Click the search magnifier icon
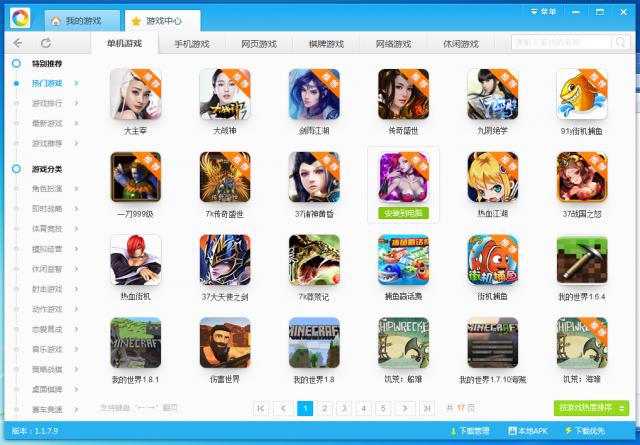The height and width of the screenshot is (445, 640). (620, 42)
